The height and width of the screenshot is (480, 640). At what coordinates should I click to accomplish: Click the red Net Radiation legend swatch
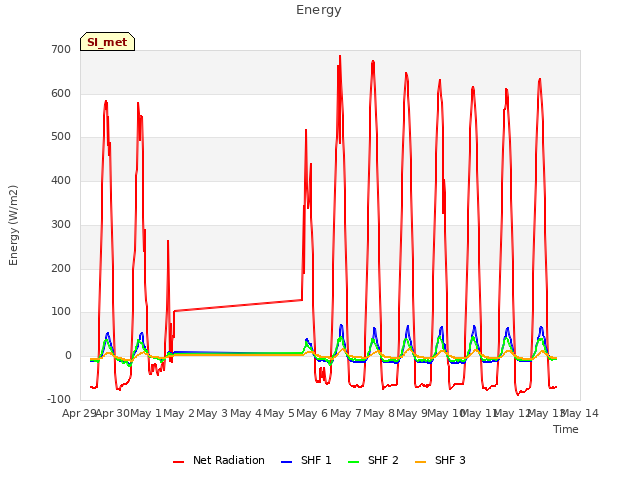click(178, 462)
